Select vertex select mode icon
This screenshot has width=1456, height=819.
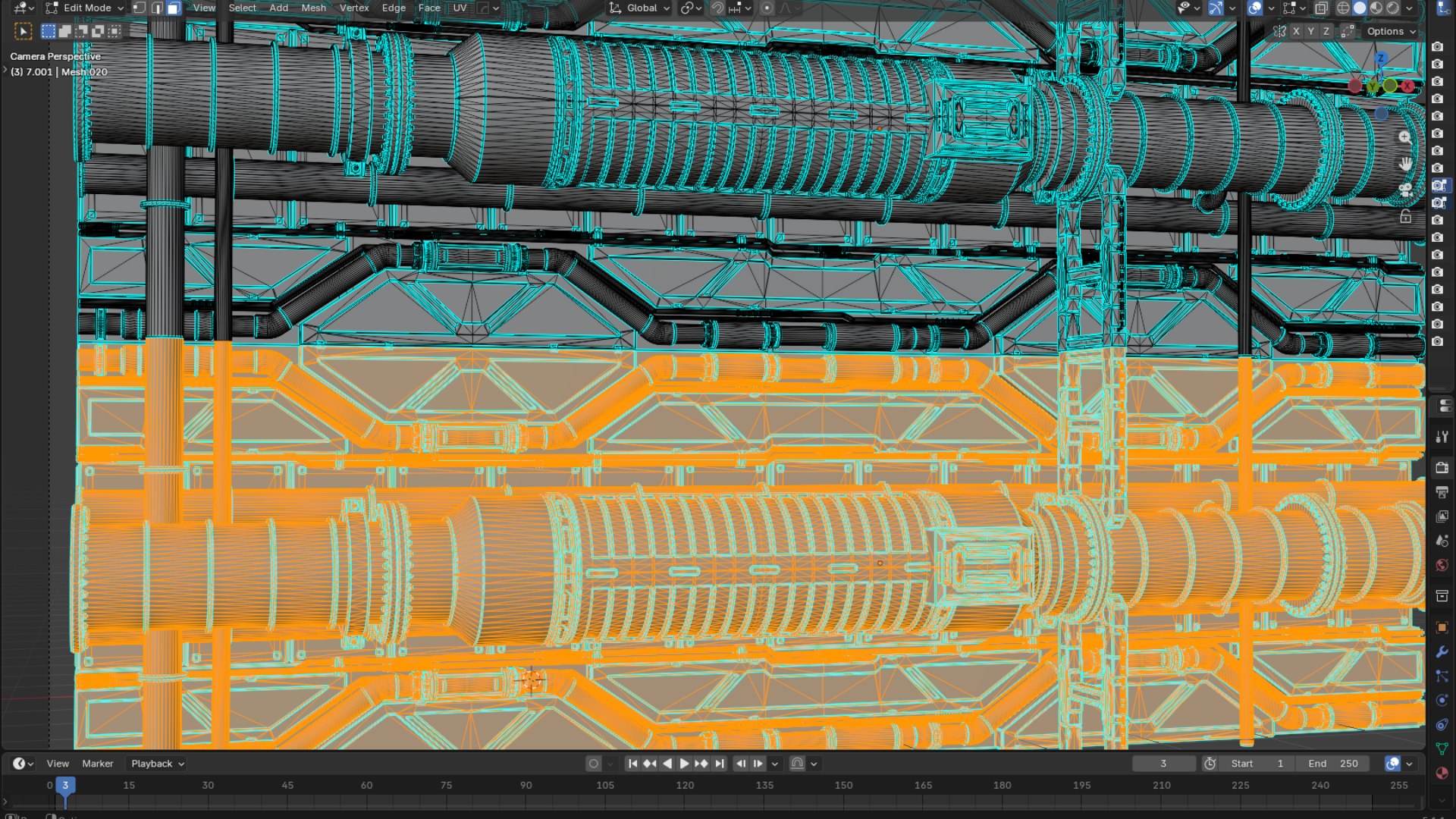[140, 8]
